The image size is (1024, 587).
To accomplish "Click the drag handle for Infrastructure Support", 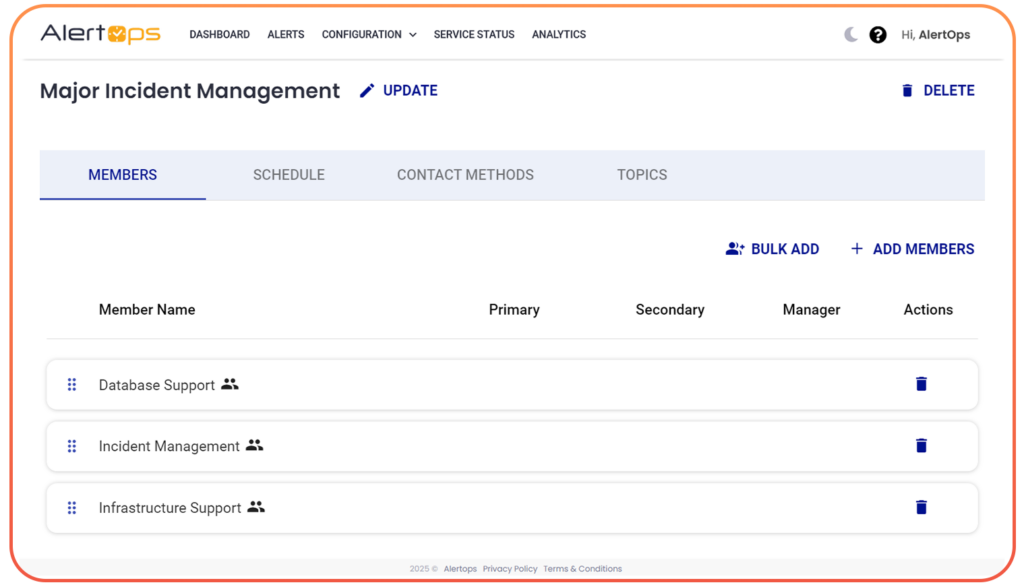I will click(71, 507).
